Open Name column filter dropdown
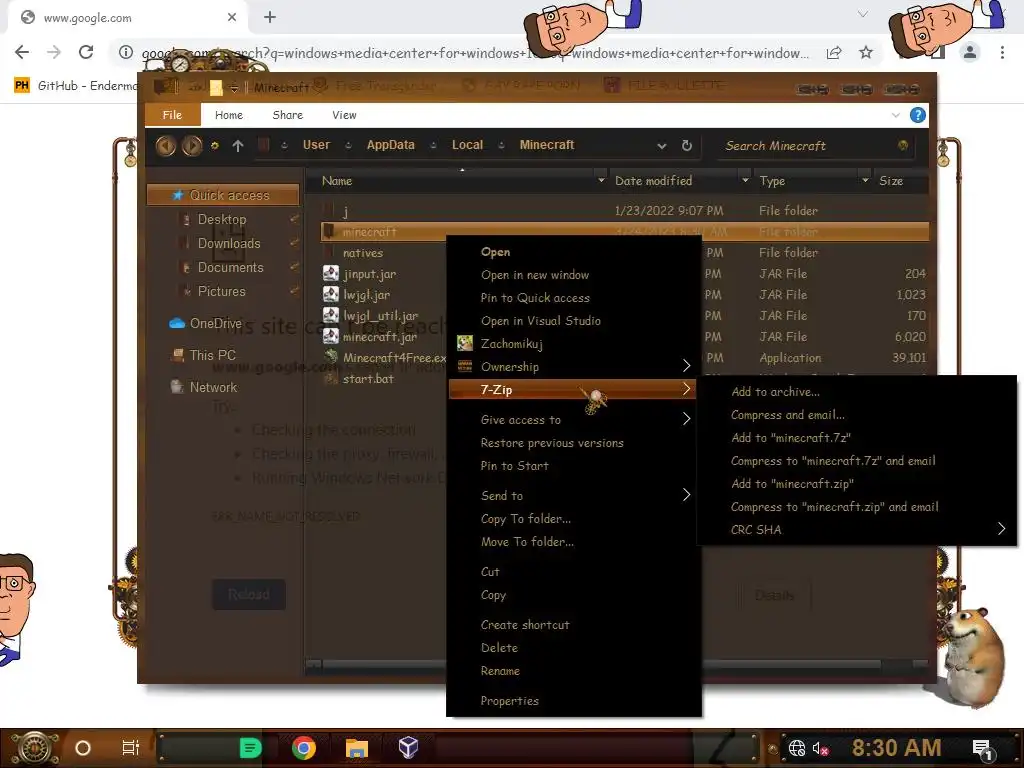Image resolution: width=1024 pixels, height=768 pixels. point(601,180)
